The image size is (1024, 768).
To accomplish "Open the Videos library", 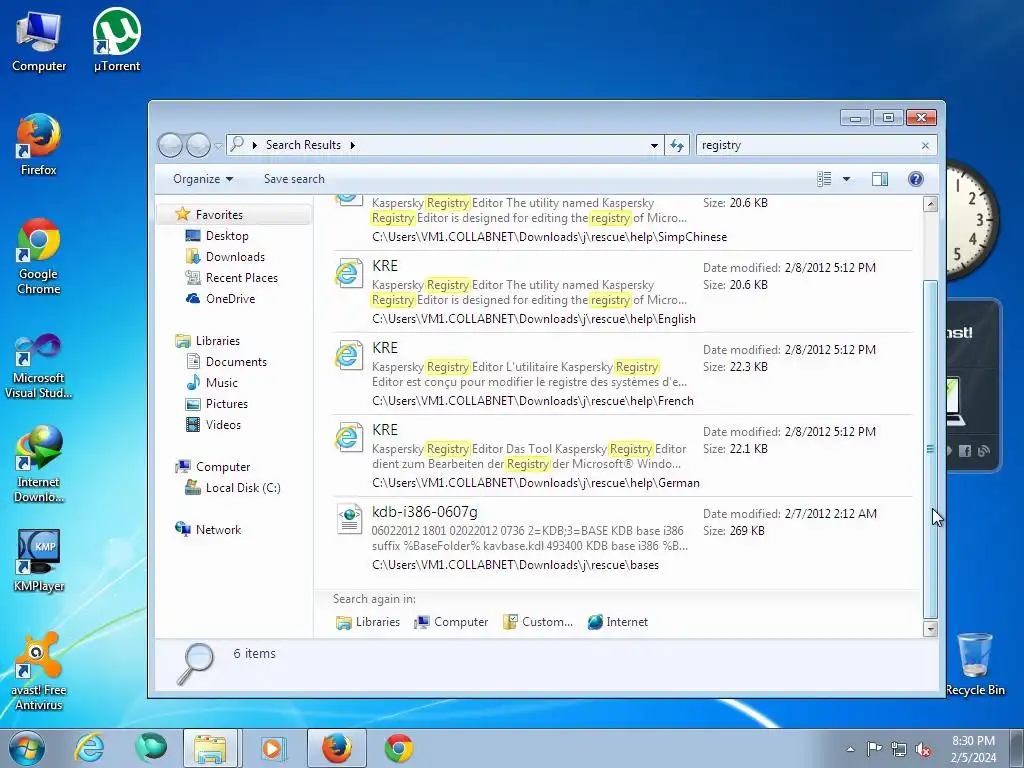I will (x=223, y=424).
